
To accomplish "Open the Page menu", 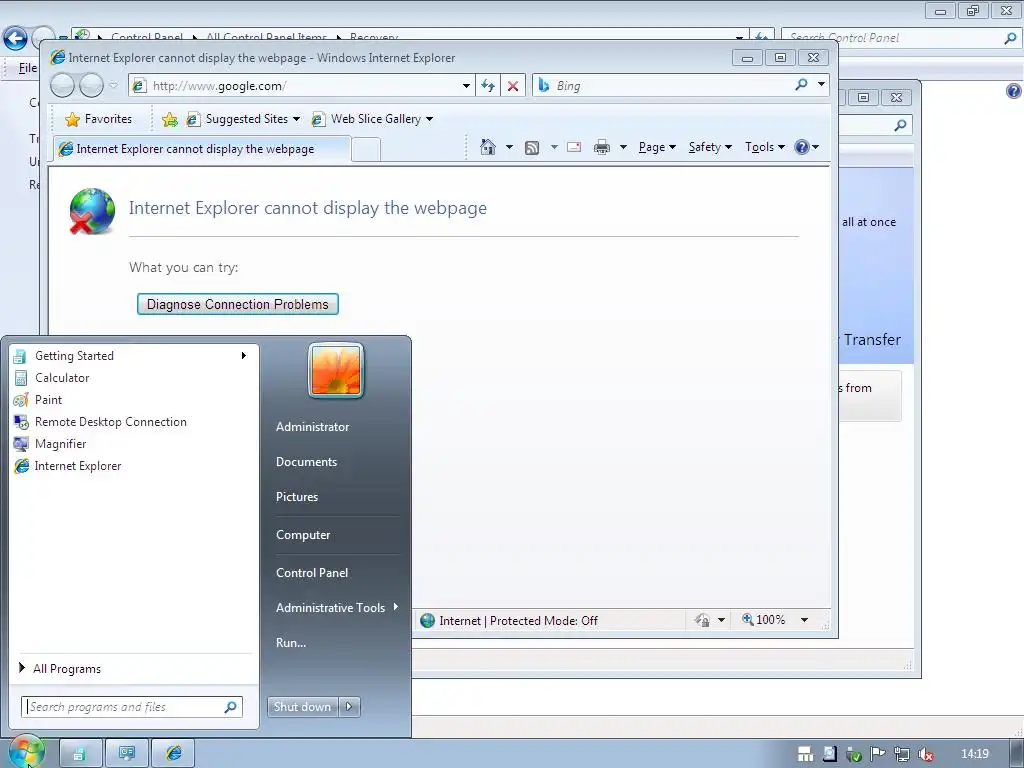I will 657,147.
